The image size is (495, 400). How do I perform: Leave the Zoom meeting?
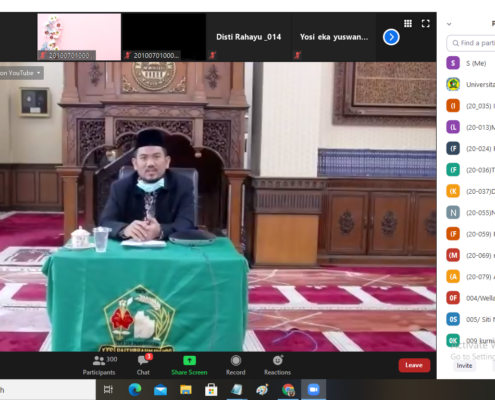[x=414, y=365]
